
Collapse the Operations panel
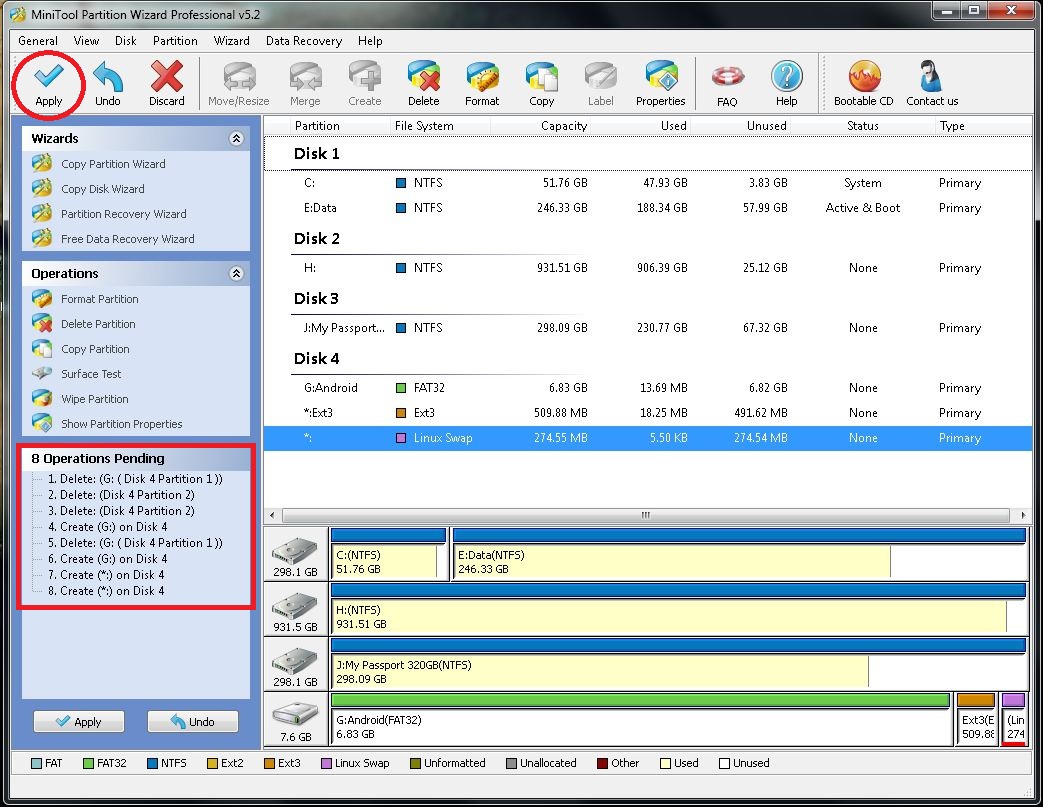click(x=236, y=273)
